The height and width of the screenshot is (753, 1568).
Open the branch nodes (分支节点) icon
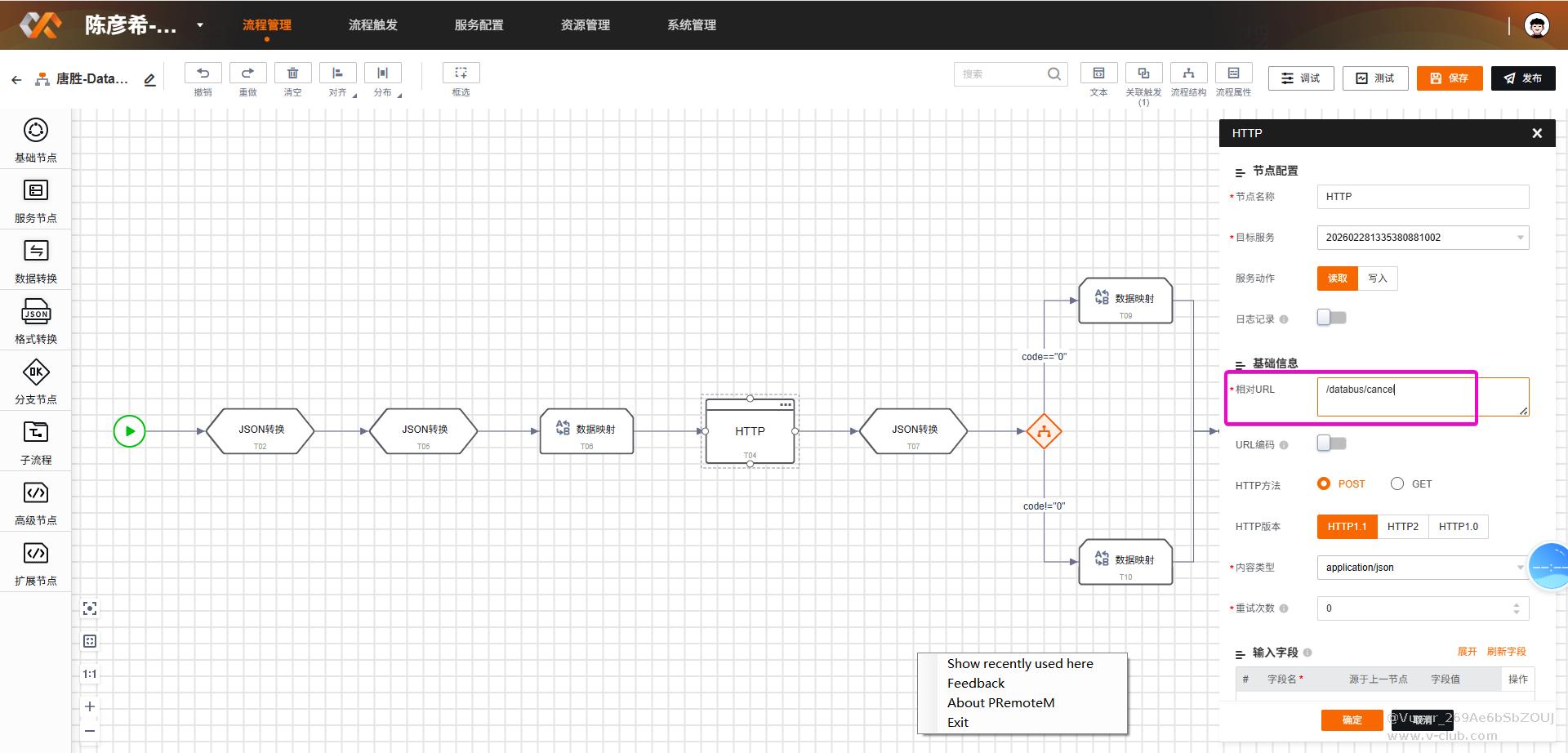36,373
